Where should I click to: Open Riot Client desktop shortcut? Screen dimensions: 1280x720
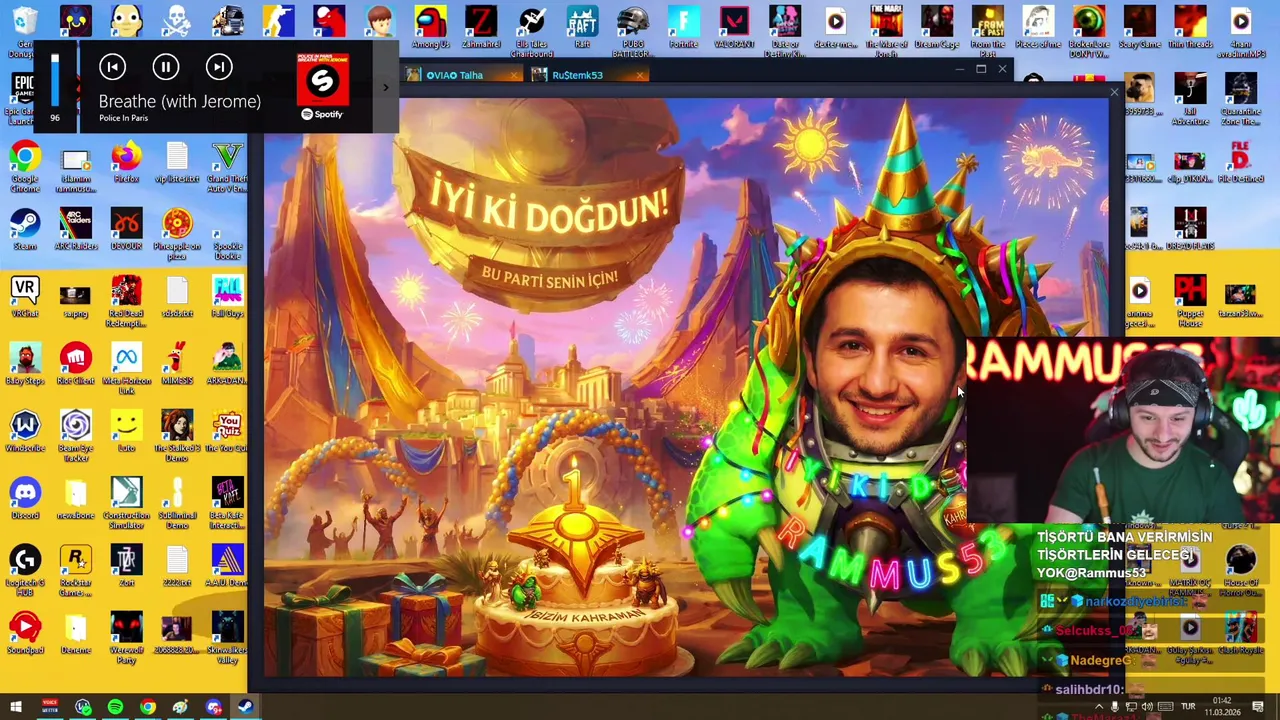75,365
